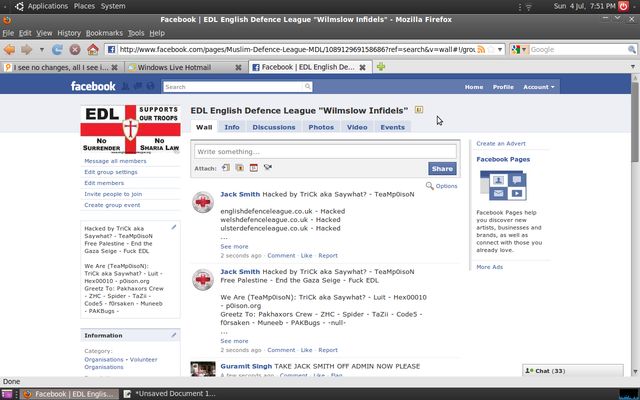The height and width of the screenshot is (400, 640).
Task: Open the Applications menu in the top panel
Action: (x=47, y=6)
